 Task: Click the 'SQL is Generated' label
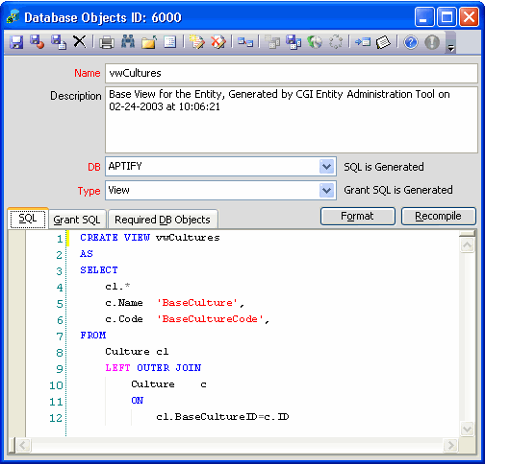384,167
